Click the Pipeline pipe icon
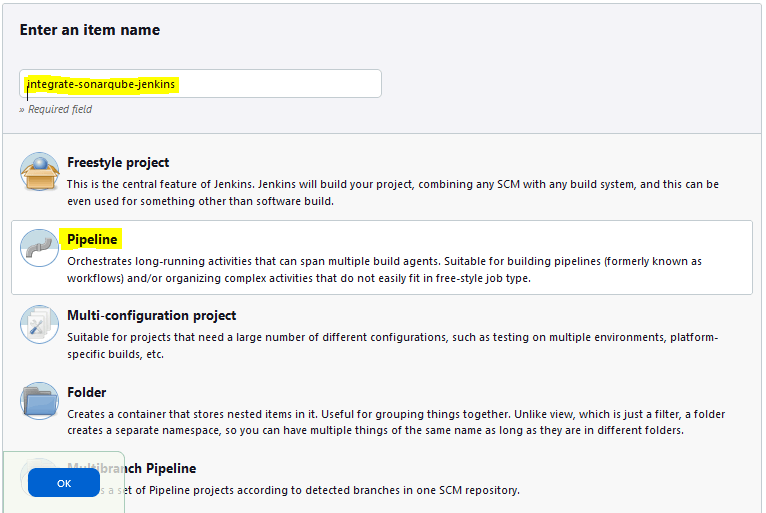Screen dimensions: 766x513 point(40,248)
